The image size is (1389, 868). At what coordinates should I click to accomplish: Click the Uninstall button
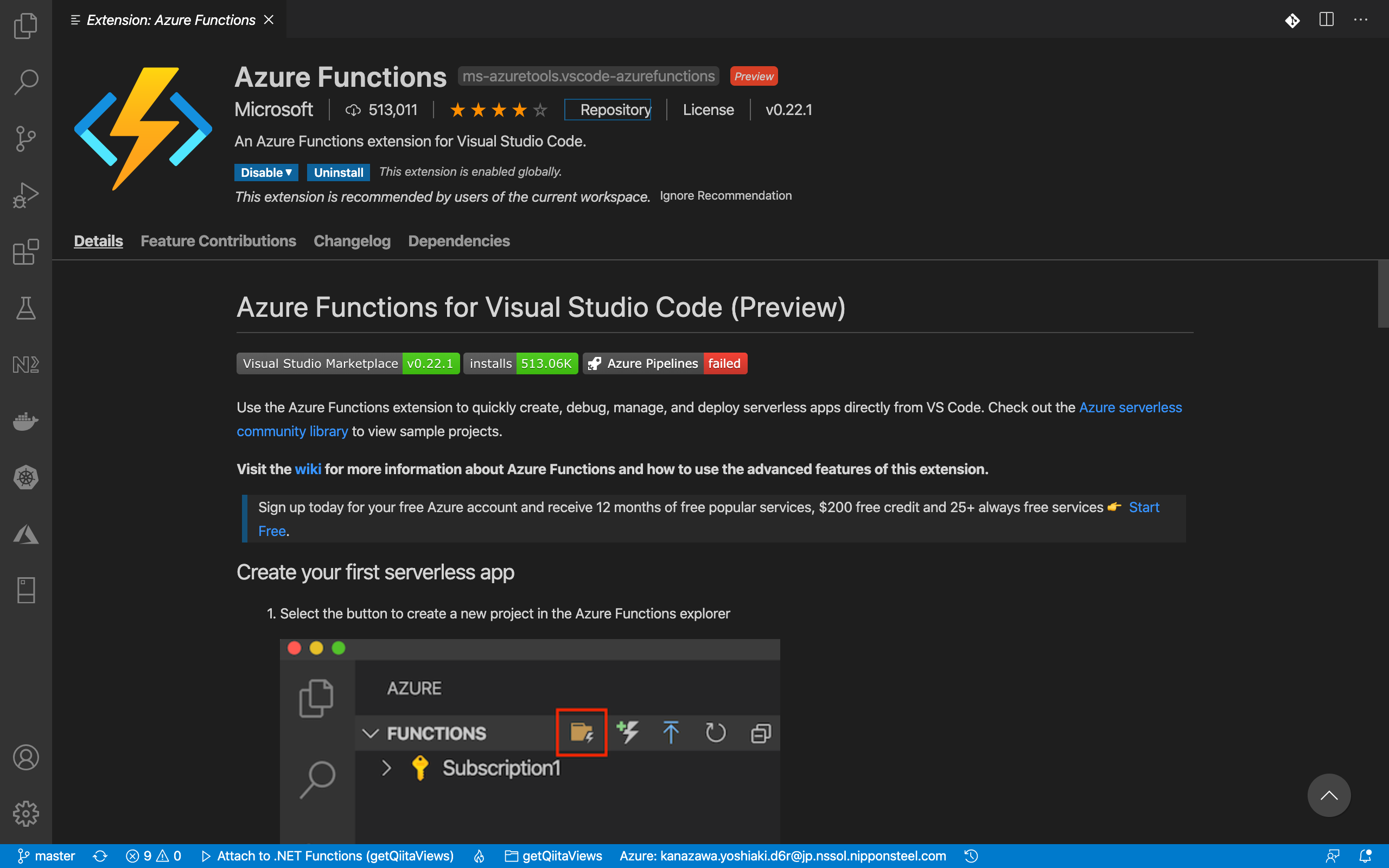click(339, 172)
